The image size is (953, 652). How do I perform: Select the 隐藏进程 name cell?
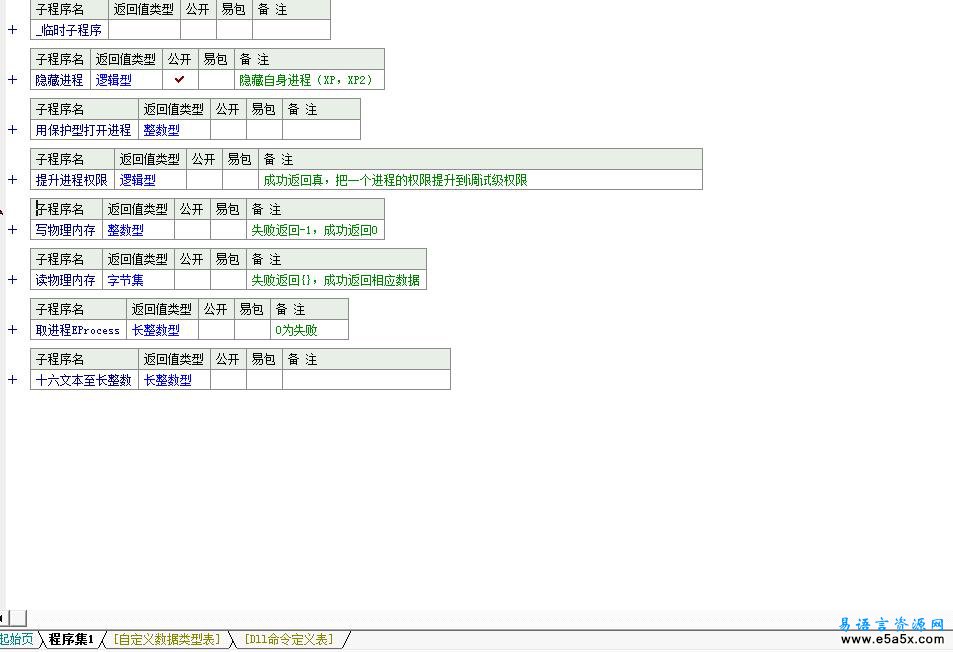60,80
